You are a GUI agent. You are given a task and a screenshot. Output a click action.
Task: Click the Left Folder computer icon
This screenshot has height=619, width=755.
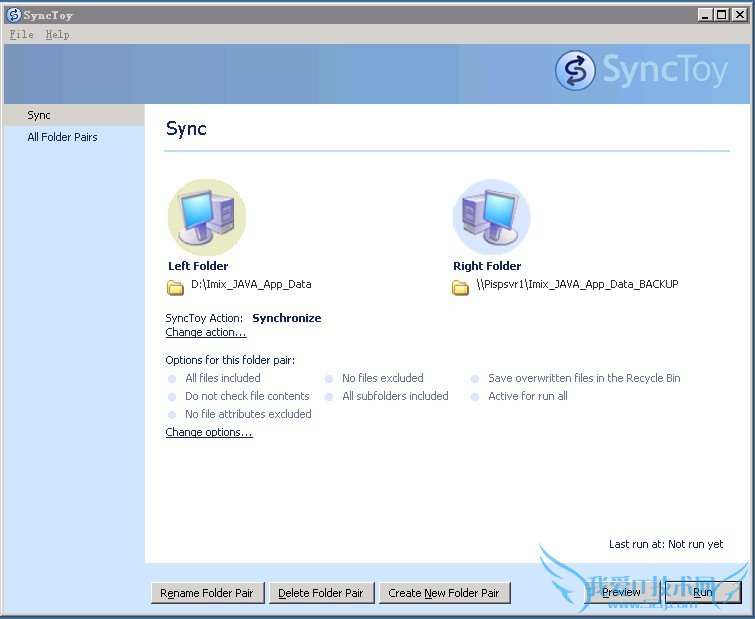click(x=207, y=218)
